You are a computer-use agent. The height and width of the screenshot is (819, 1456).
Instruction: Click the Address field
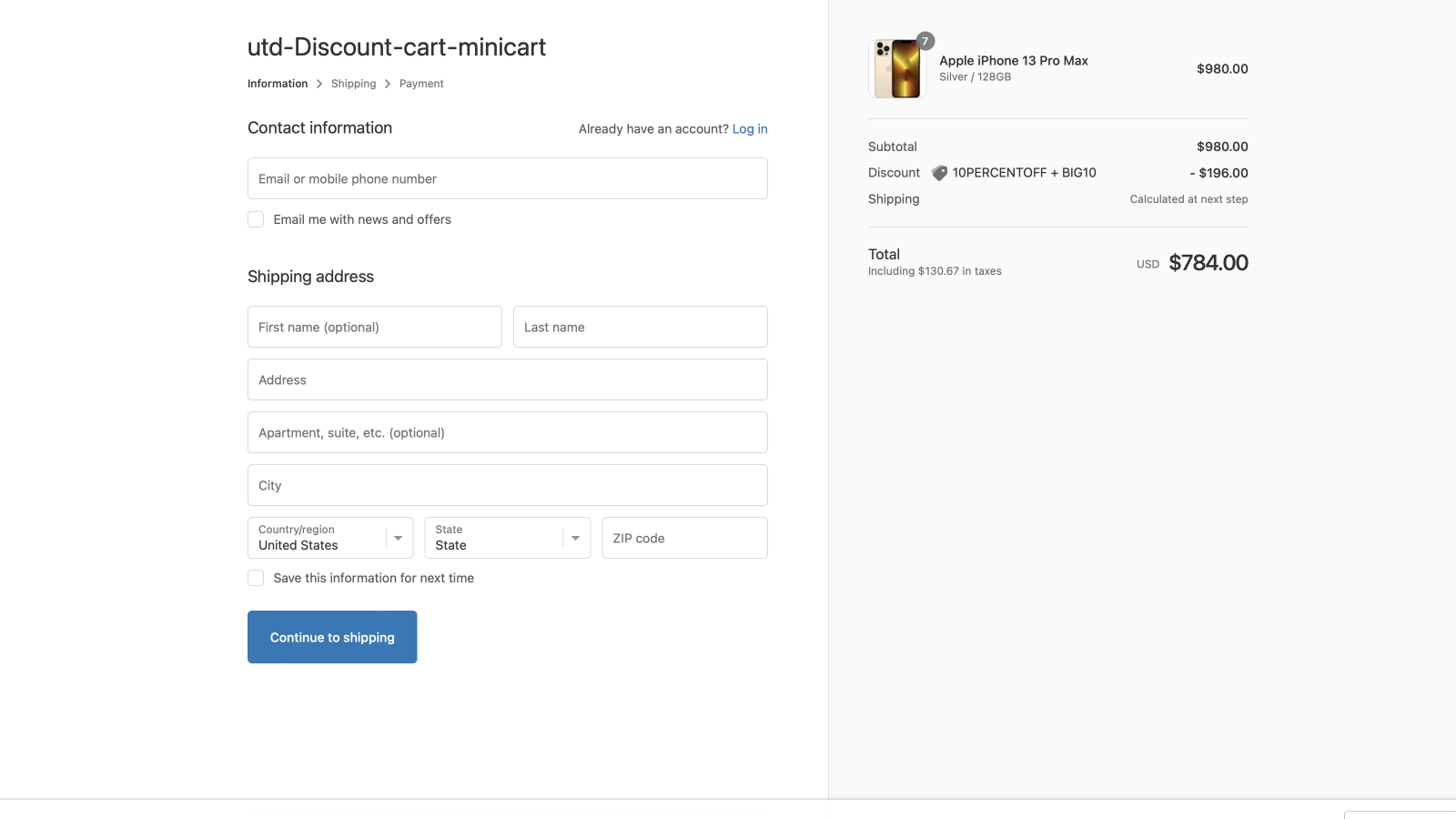click(x=507, y=379)
